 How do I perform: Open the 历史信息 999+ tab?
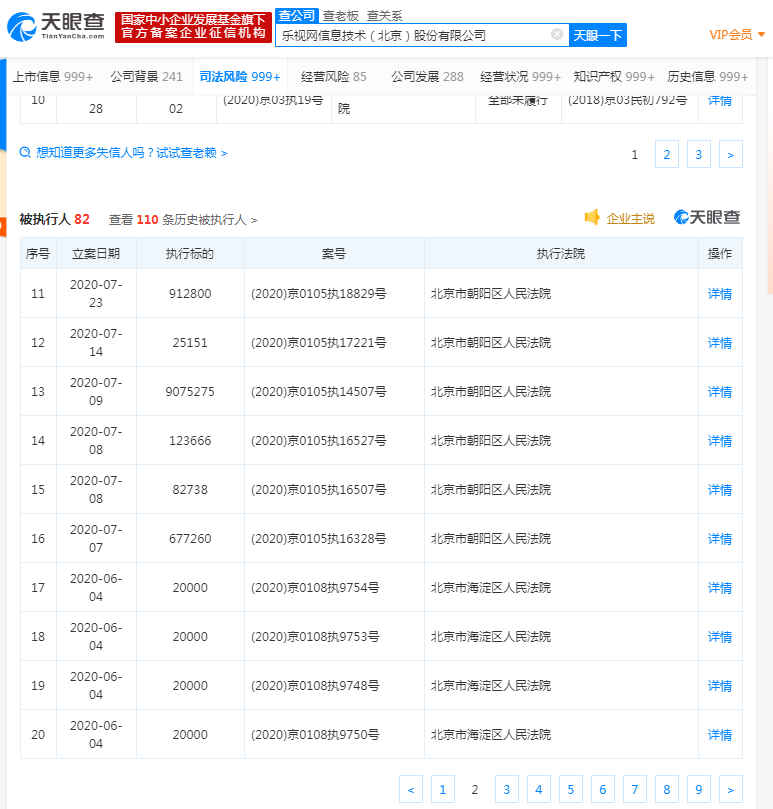[707, 77]
